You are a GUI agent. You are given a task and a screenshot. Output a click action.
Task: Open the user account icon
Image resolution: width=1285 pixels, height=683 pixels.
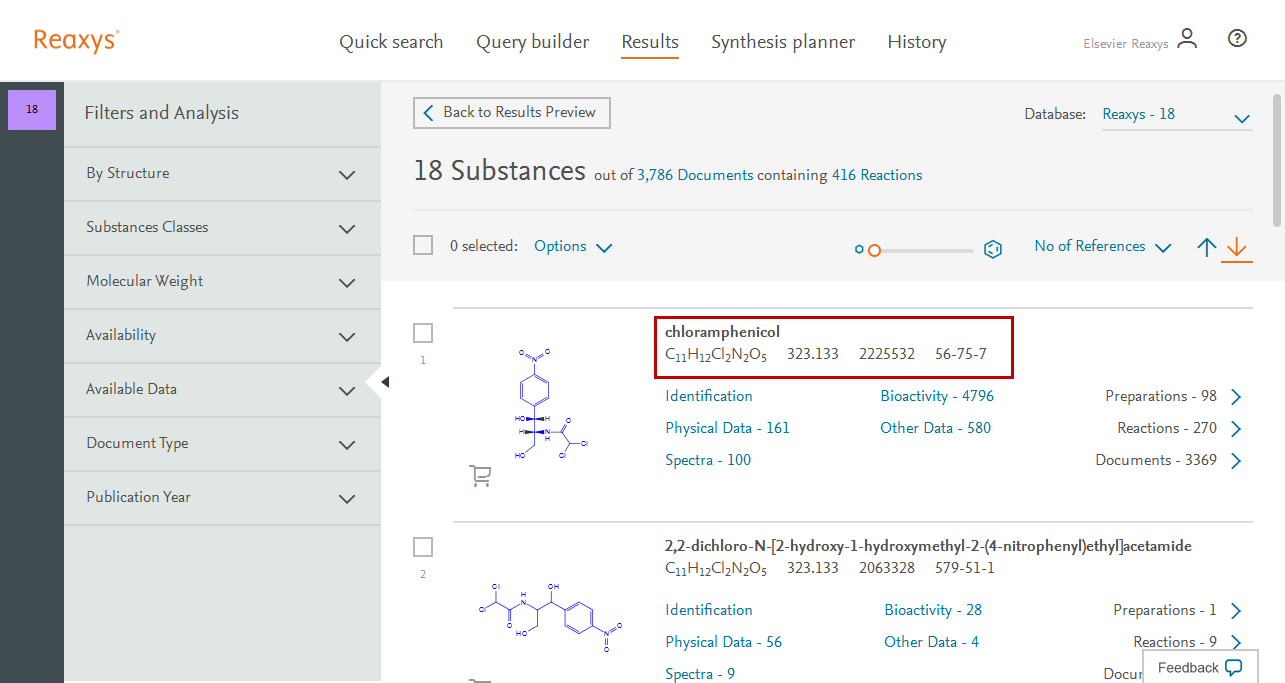point(1187,40)
